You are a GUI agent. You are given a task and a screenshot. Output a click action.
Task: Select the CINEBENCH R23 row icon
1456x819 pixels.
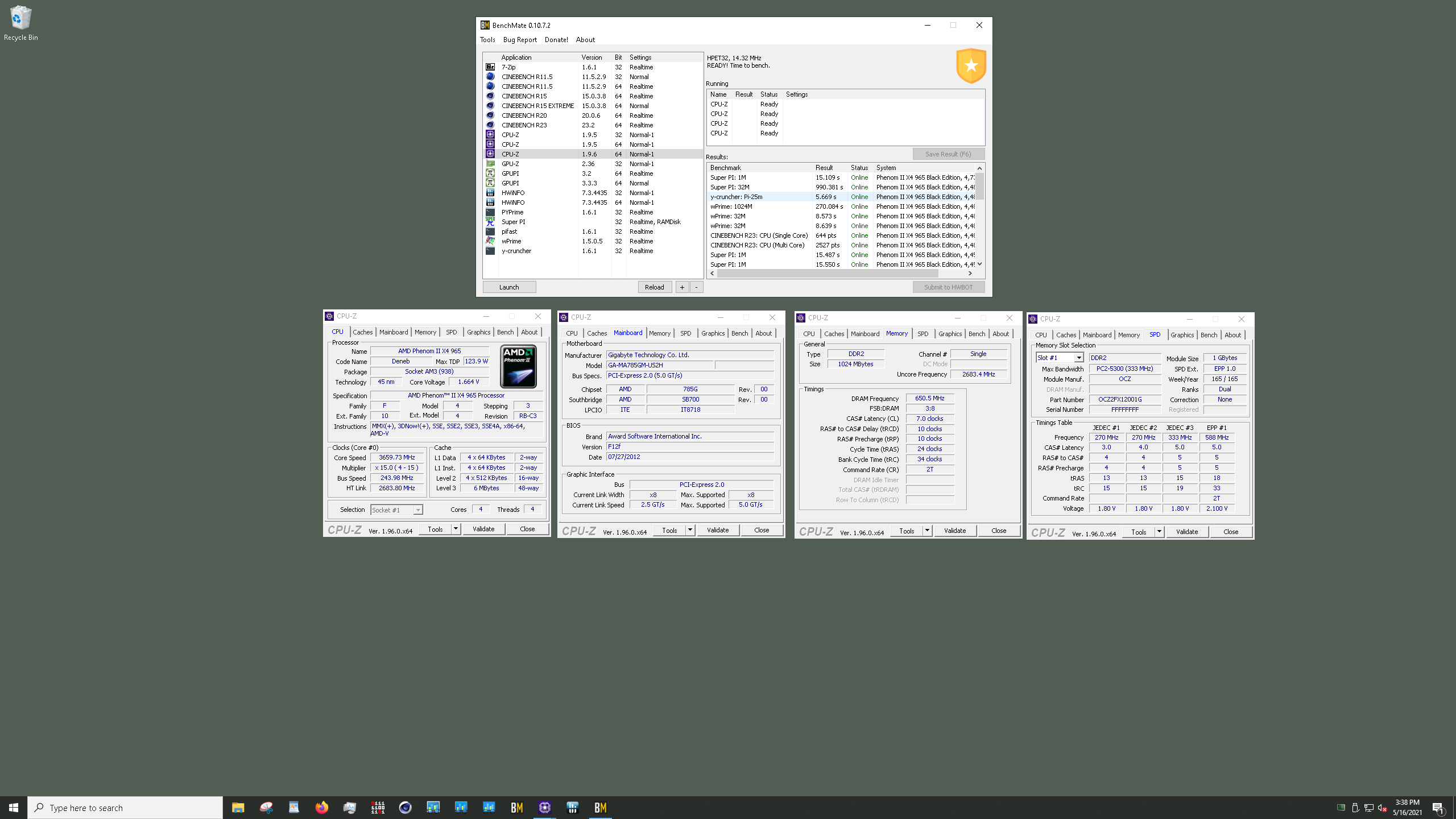click(x=490, y=125)
